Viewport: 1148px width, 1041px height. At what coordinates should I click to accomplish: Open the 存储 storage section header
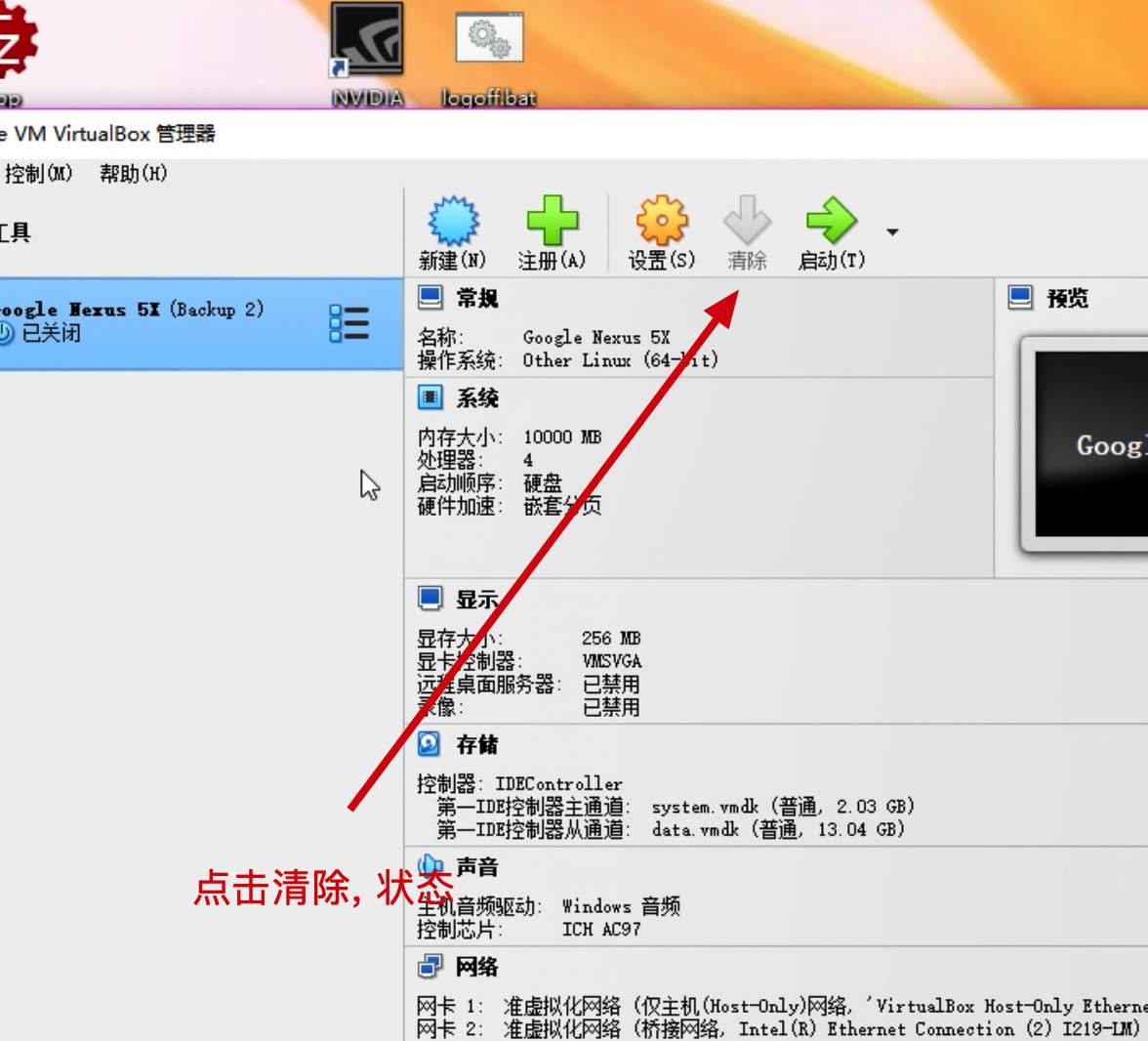click(x=477, y=744)
